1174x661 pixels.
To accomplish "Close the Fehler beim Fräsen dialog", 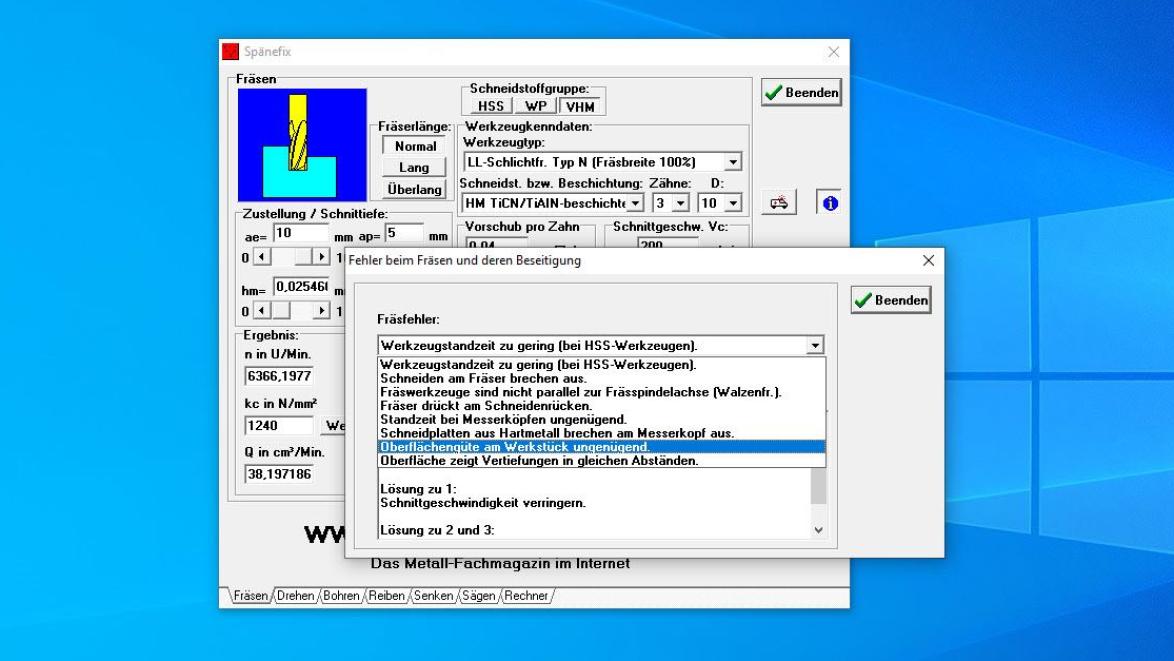I will point(928,261).
